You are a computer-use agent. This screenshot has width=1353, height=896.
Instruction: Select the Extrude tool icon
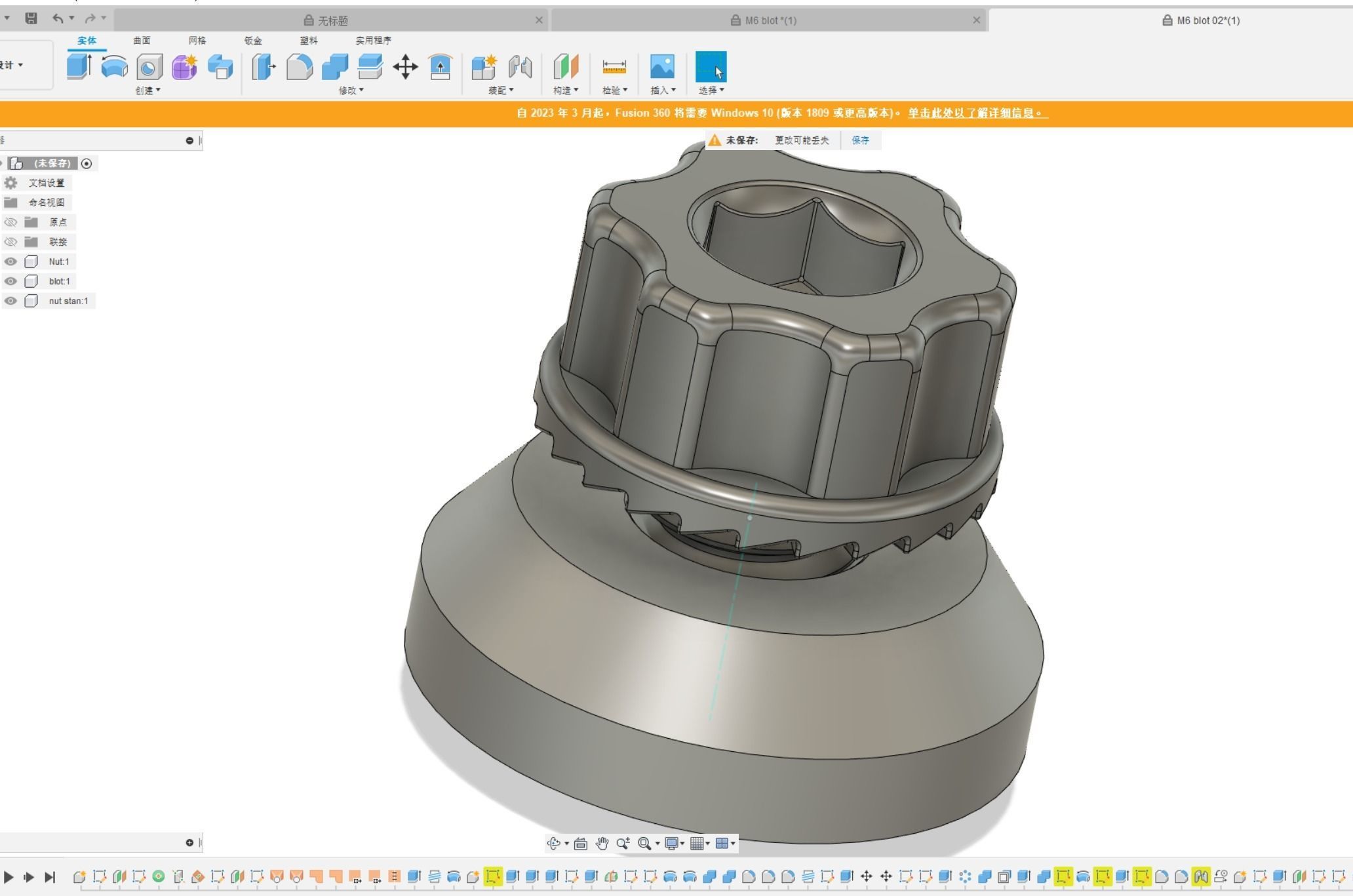click(x=79, y=67)
